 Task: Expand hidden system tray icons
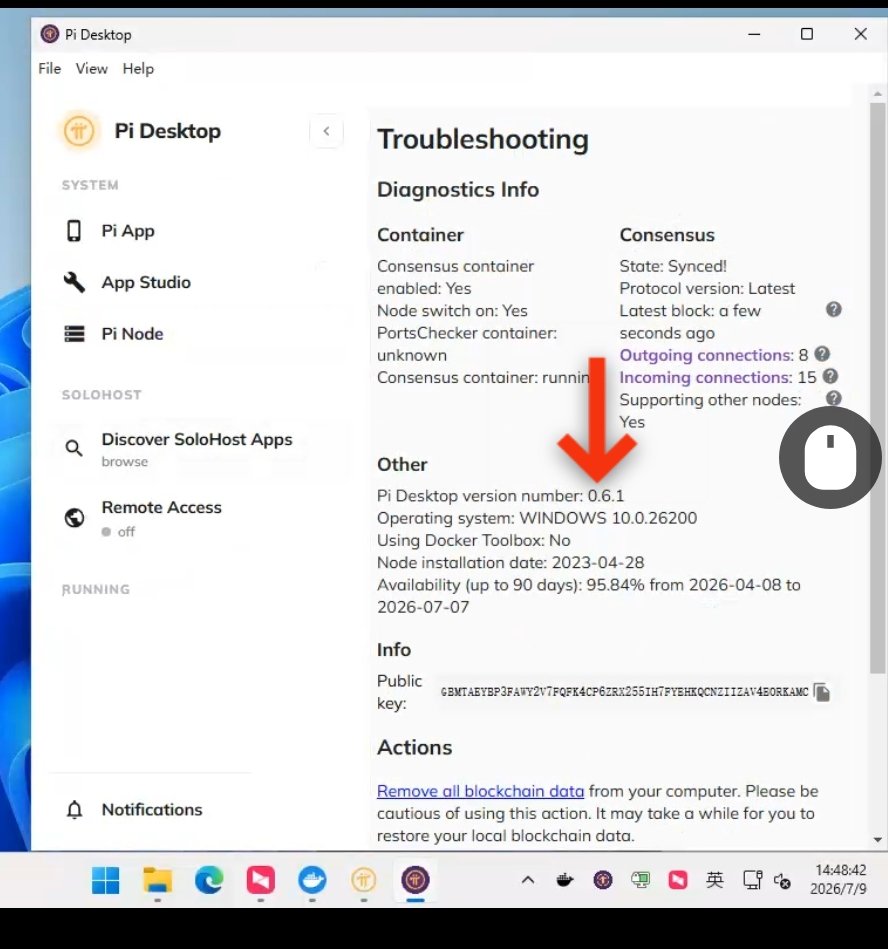click(528, 880)
